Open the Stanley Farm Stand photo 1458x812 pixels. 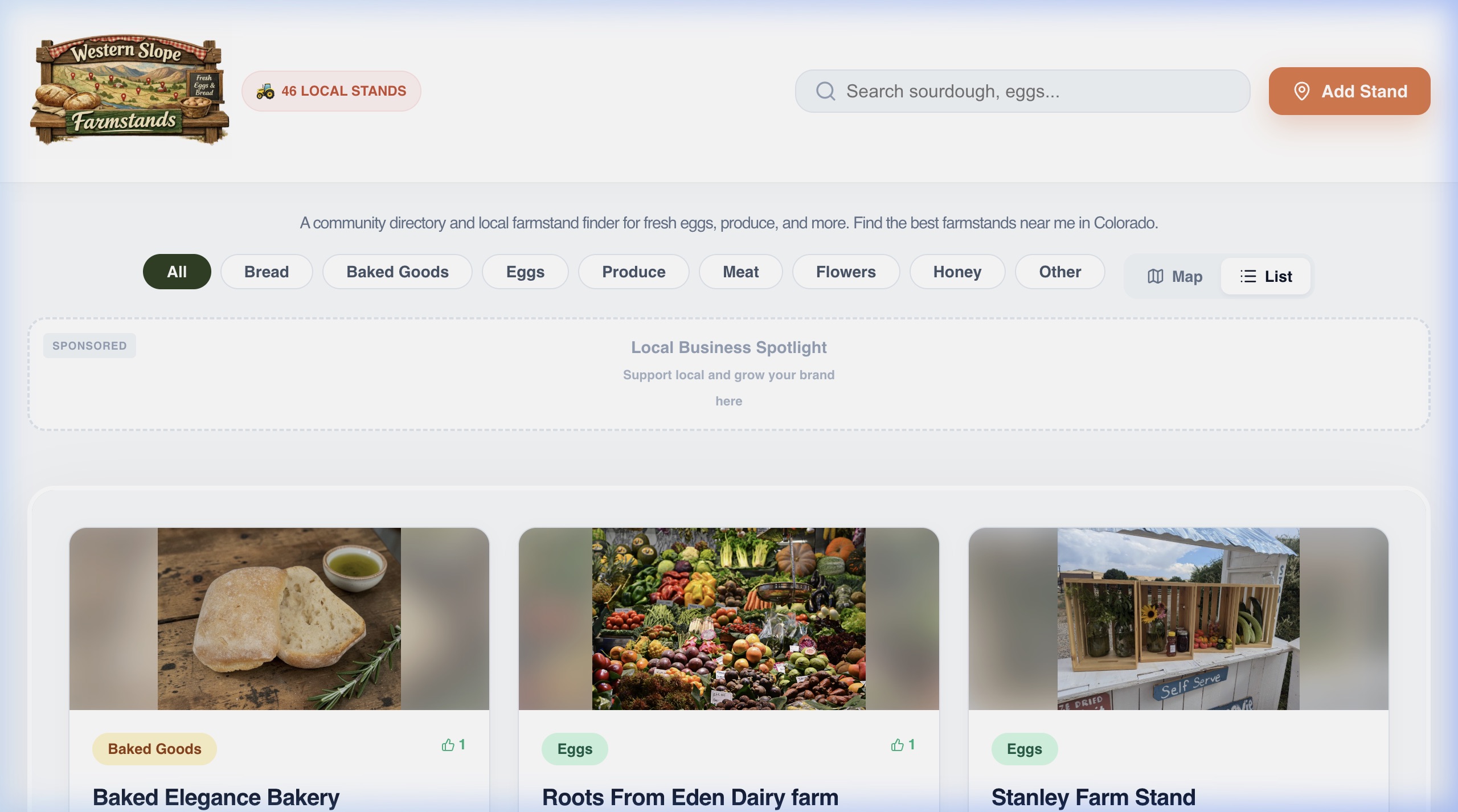click(1178, 618)
